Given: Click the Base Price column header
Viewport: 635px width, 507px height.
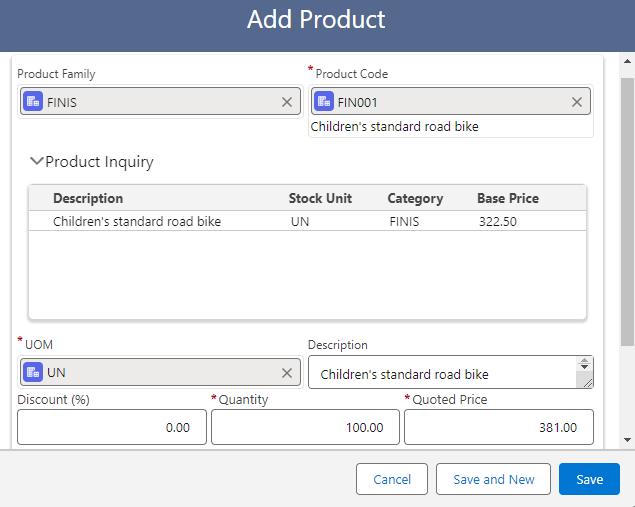Looking at the screenshot, I should pyautogui.click(x=507, y=198).
